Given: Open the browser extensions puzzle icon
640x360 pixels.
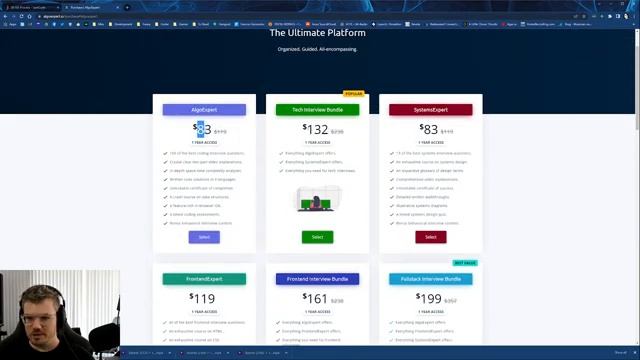Looking at the screenshot, I should [x=610, y=16].
